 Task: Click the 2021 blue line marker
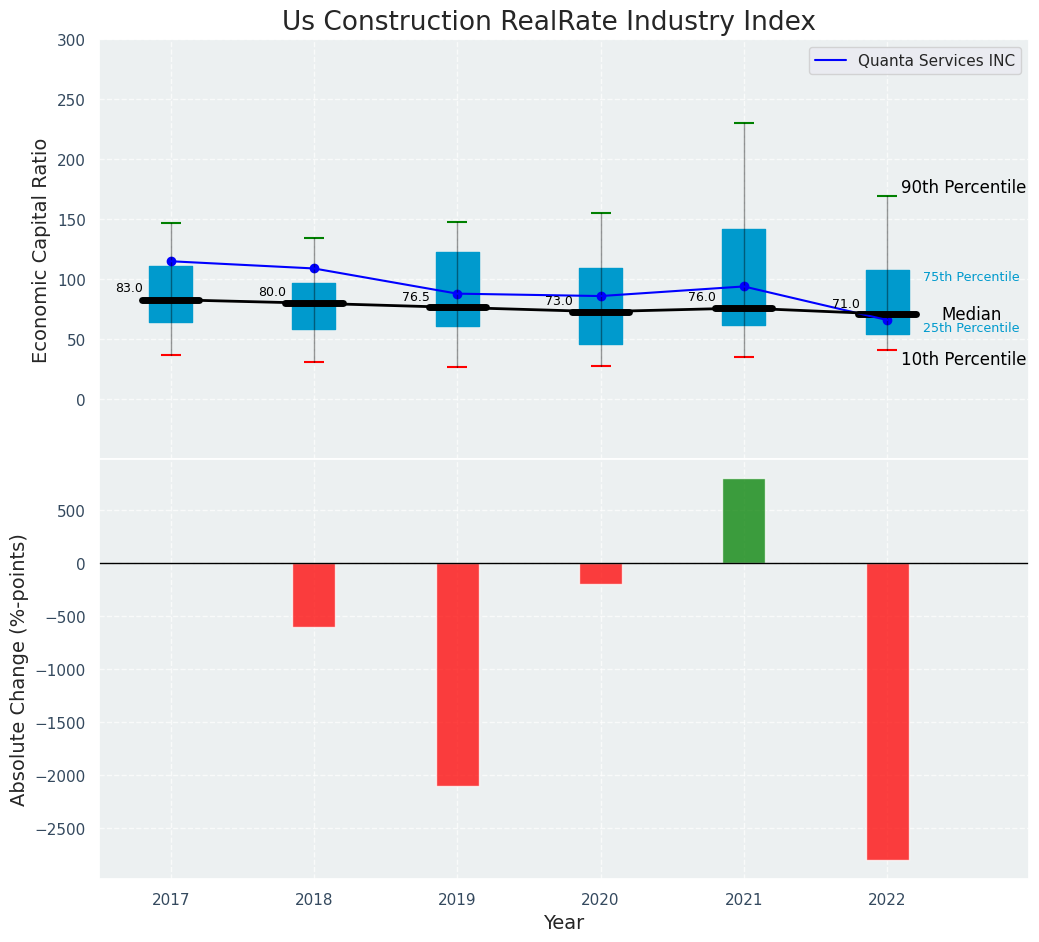[744, 286]
